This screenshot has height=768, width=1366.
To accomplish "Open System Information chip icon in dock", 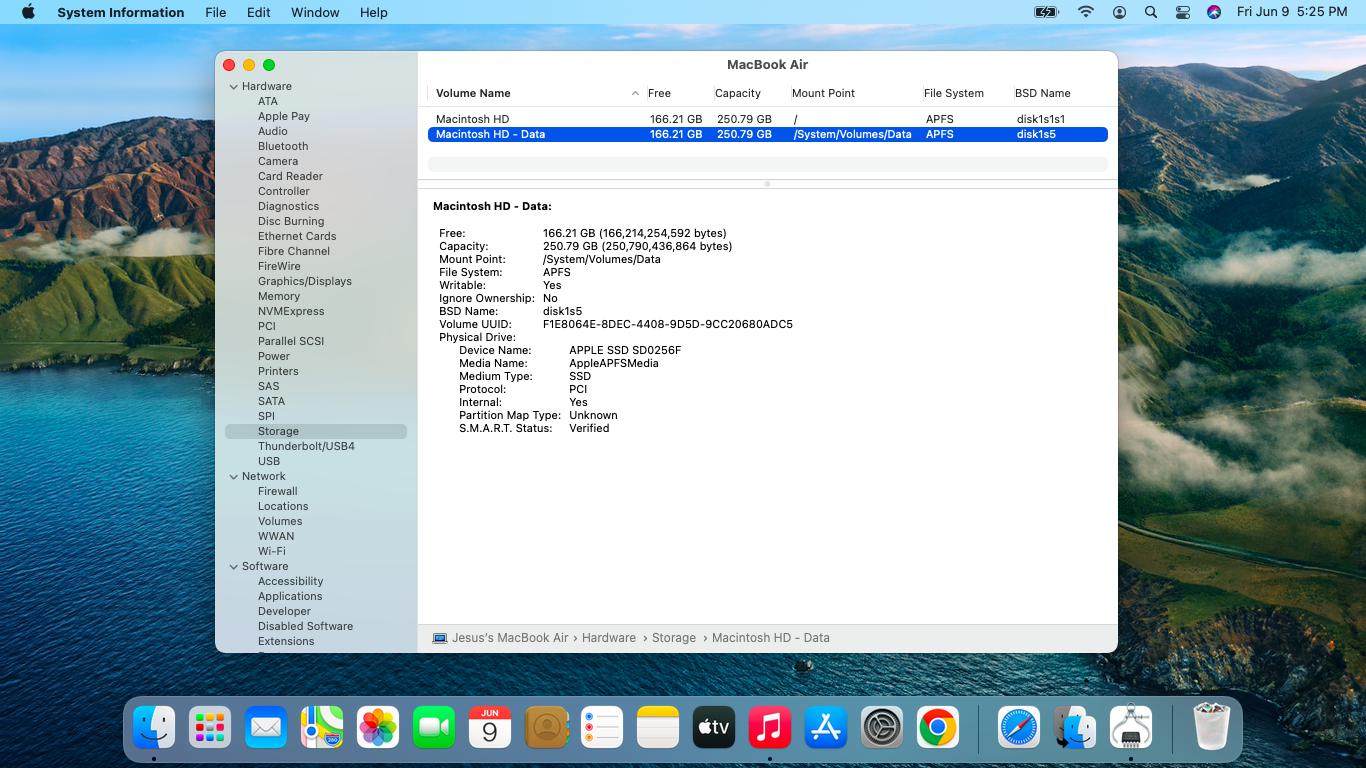I will pos(1130,728).
